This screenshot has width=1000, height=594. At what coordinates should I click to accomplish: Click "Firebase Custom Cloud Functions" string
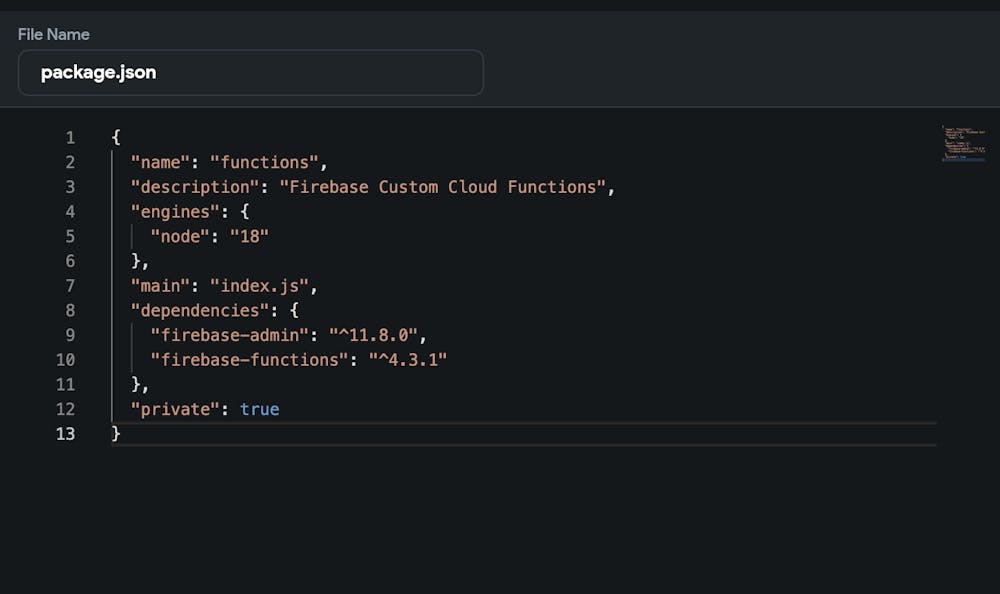click(443, 187)
